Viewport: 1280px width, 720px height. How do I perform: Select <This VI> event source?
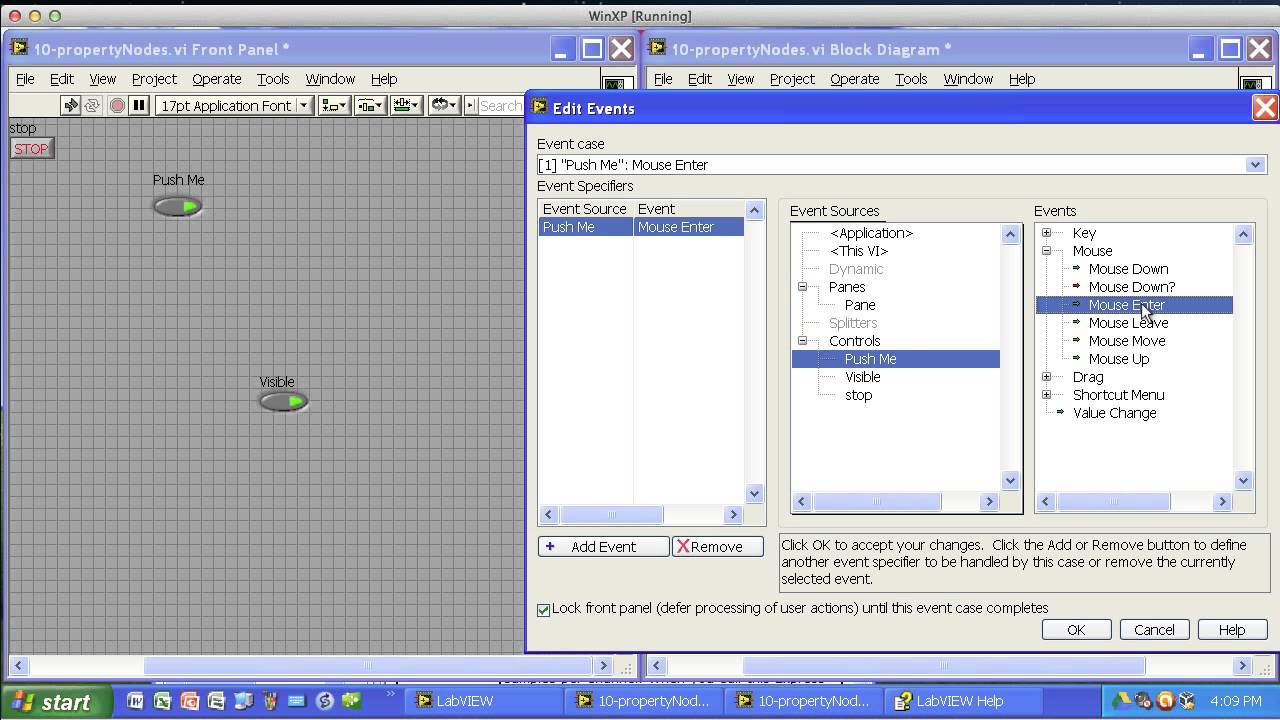pyautogui.click(x=858, y=251)
